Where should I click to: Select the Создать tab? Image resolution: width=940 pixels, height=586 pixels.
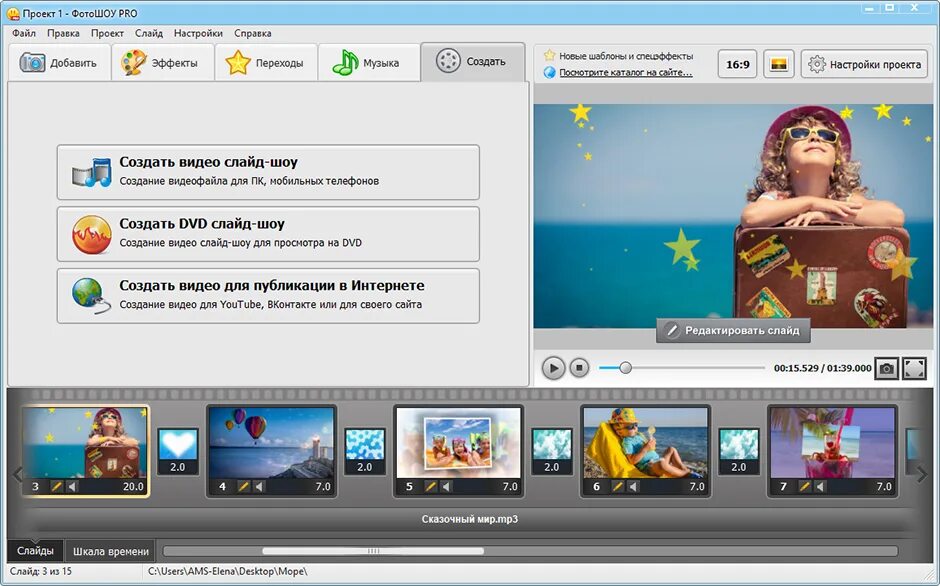coord(472,62)
